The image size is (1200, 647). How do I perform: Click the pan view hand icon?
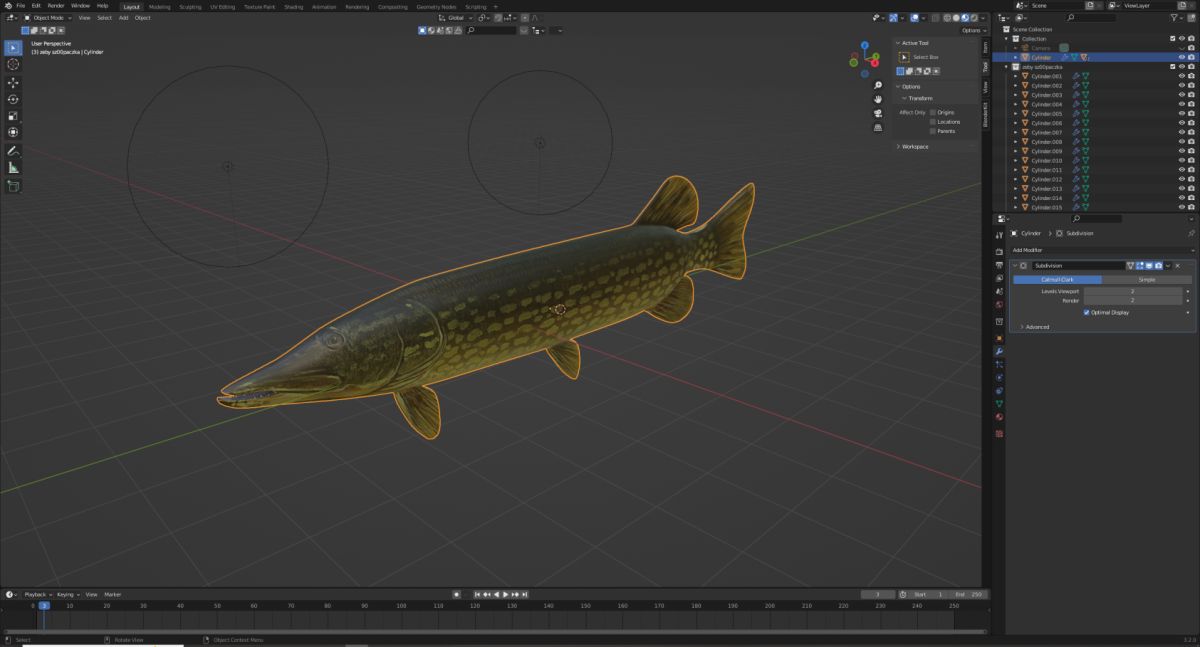click(x=877, y=99)
